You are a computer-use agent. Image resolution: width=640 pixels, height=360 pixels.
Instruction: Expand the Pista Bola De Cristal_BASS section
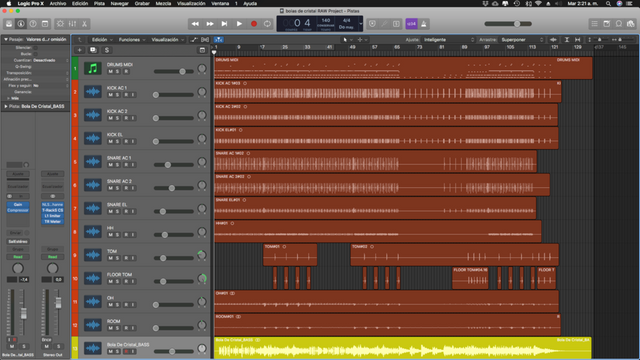(x=6, y=107)
